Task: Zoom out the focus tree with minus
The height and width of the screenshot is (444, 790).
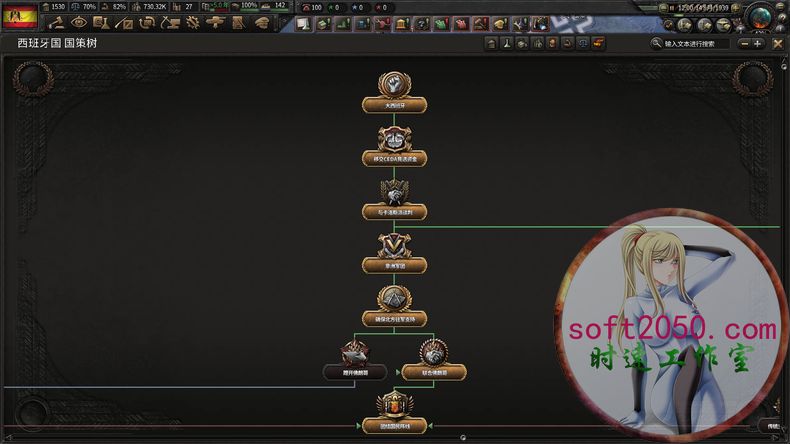Action: (743, 43)
